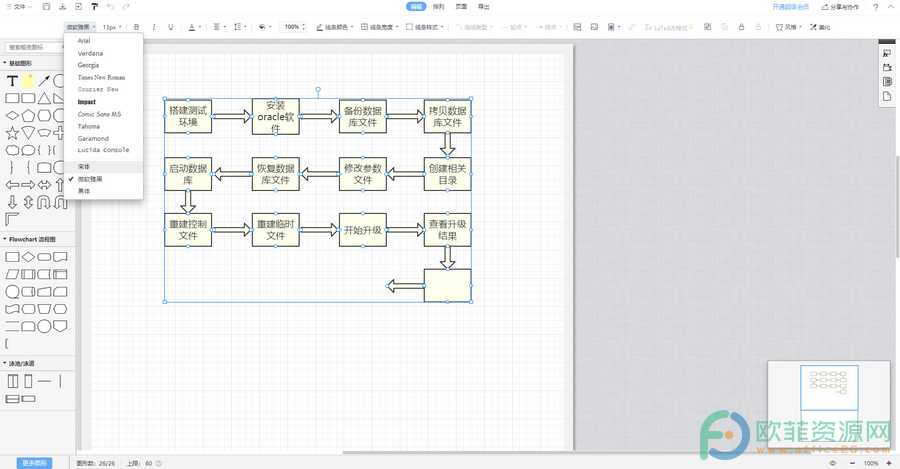Screen dimensions: 900x469
Task: Click the 开通超级会员 link
Action: (790, 7)
